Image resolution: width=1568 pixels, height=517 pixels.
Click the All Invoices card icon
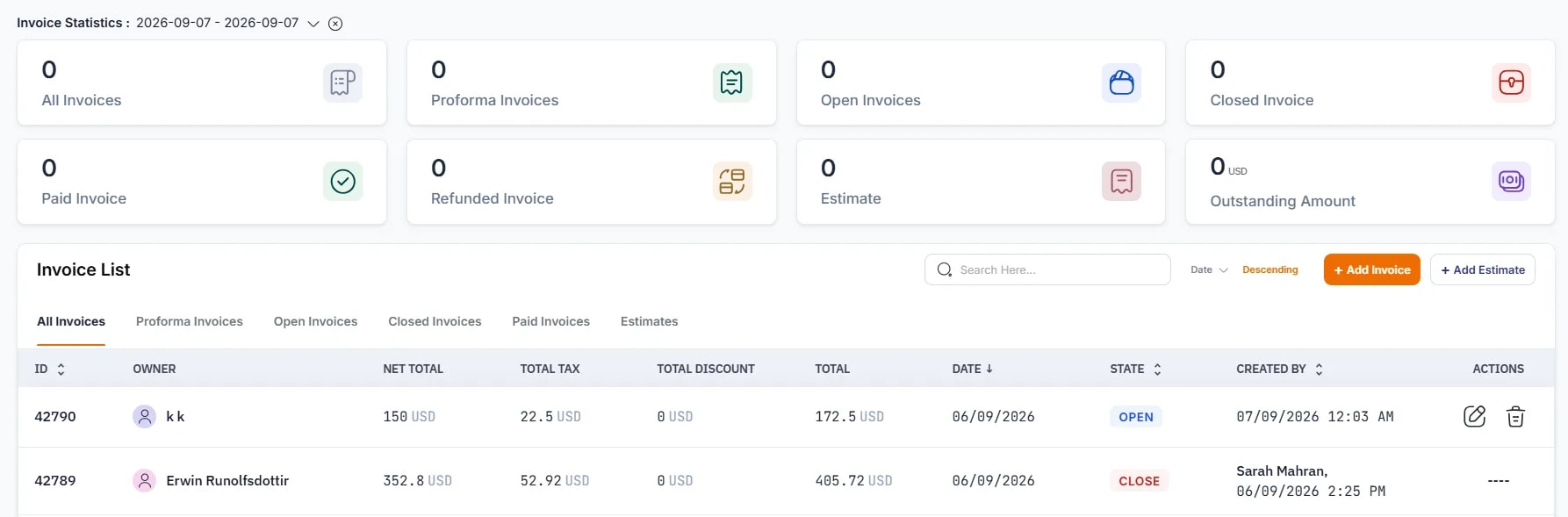[x=342, y=83]
